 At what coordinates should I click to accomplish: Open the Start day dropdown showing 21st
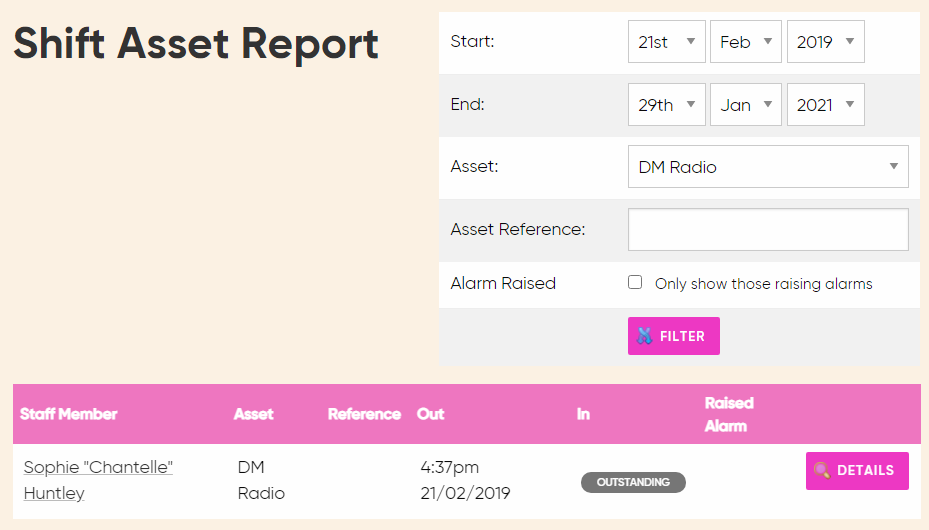tap(666, 42)
